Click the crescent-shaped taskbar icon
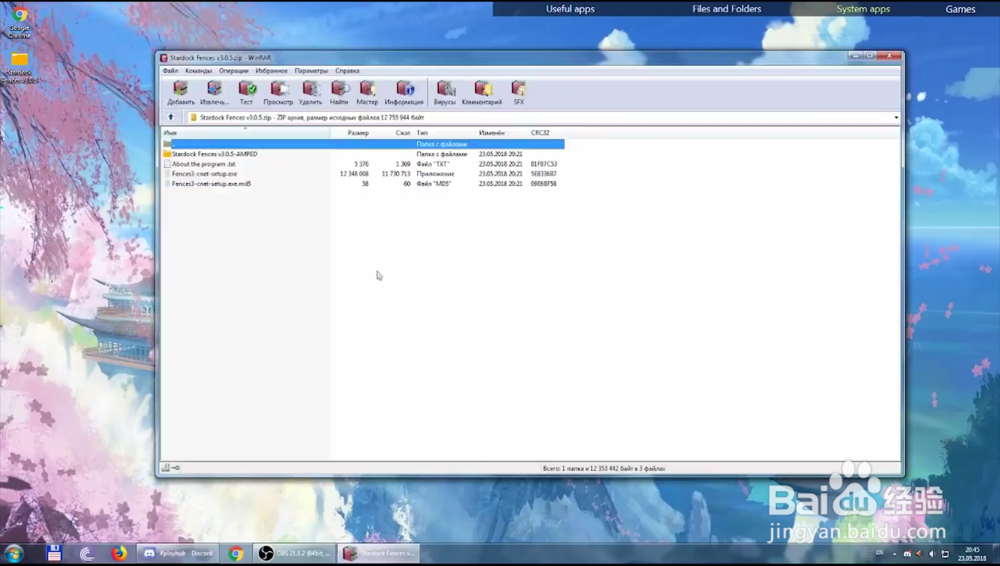Image resolution: width=1000 pixels, height=566 pixels. [x=87, y=553]
